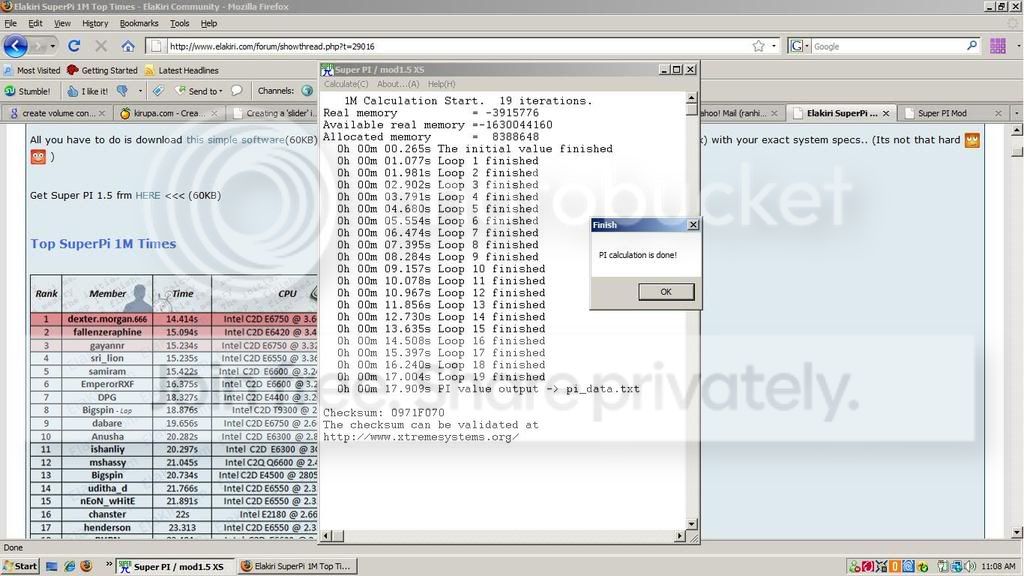This screenshot has height=576, width=1024.
Task: Click the volume icon in system tray
Action: tap(970, 566)
